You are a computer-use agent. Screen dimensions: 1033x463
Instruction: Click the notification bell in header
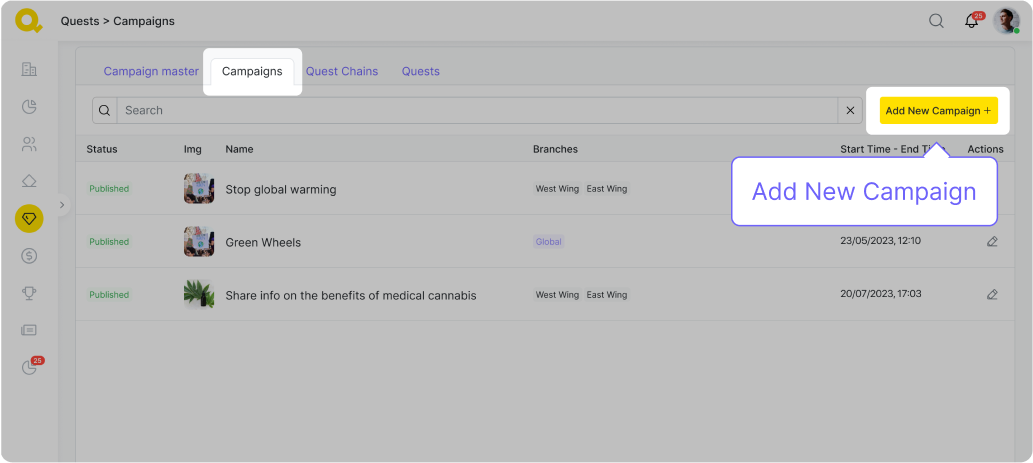pyautogui.click(x=971, y=21)
